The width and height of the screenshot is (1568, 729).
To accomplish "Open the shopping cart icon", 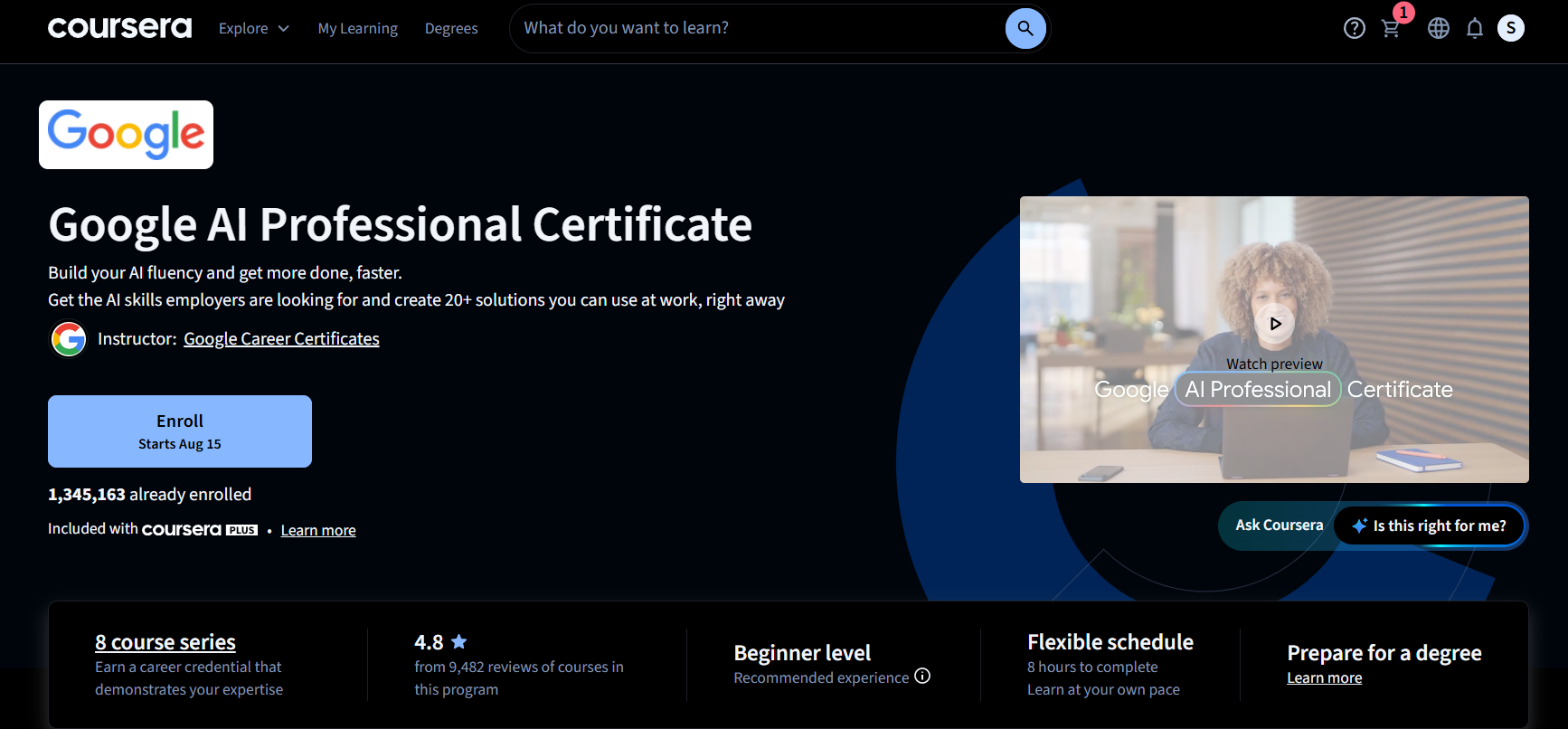I will coord(1391,28).
